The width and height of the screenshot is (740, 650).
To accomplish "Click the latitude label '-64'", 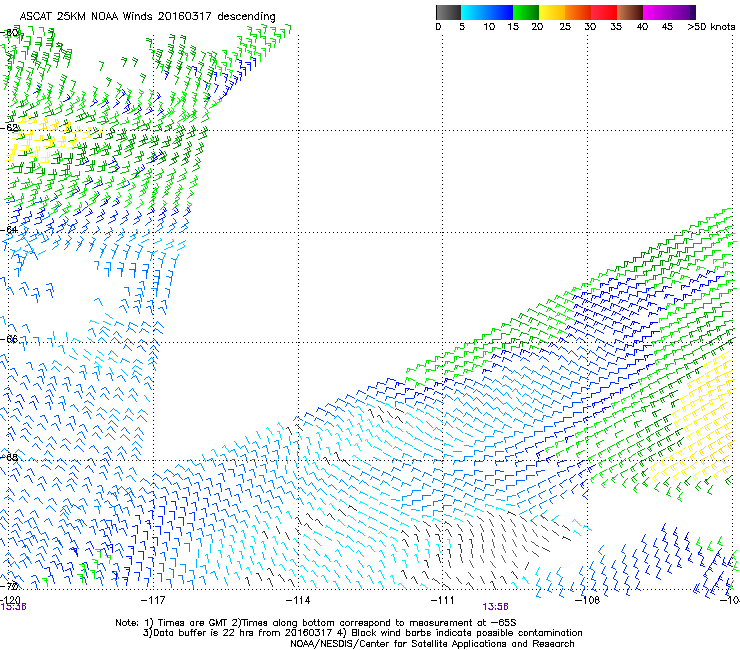I will pos(10,230).
